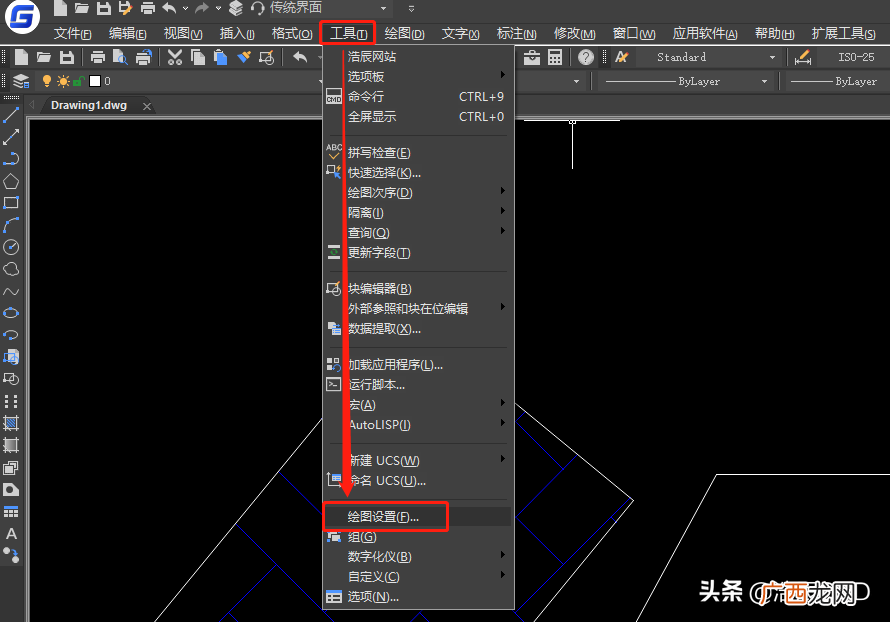Screen dimensions: 890x622
Task: Toggle layer freeze sun icon
Action: 63,81
